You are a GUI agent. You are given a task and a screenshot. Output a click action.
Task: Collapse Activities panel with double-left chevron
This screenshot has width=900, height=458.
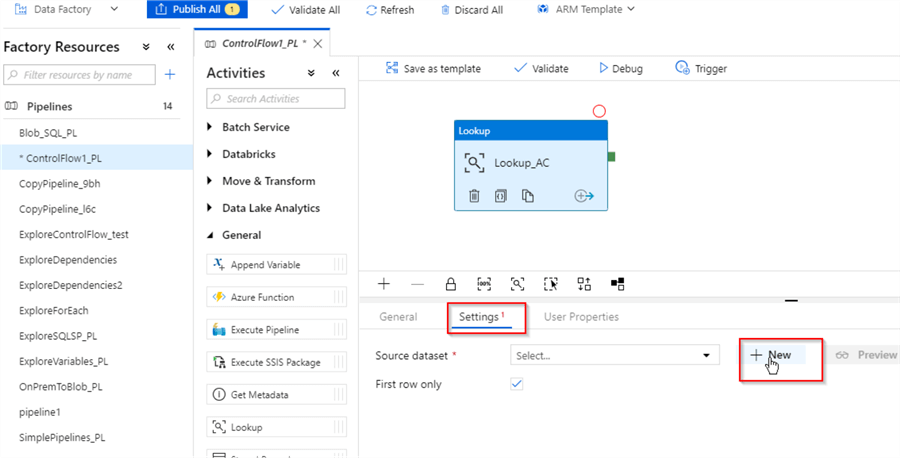click(x=336, y=73)
